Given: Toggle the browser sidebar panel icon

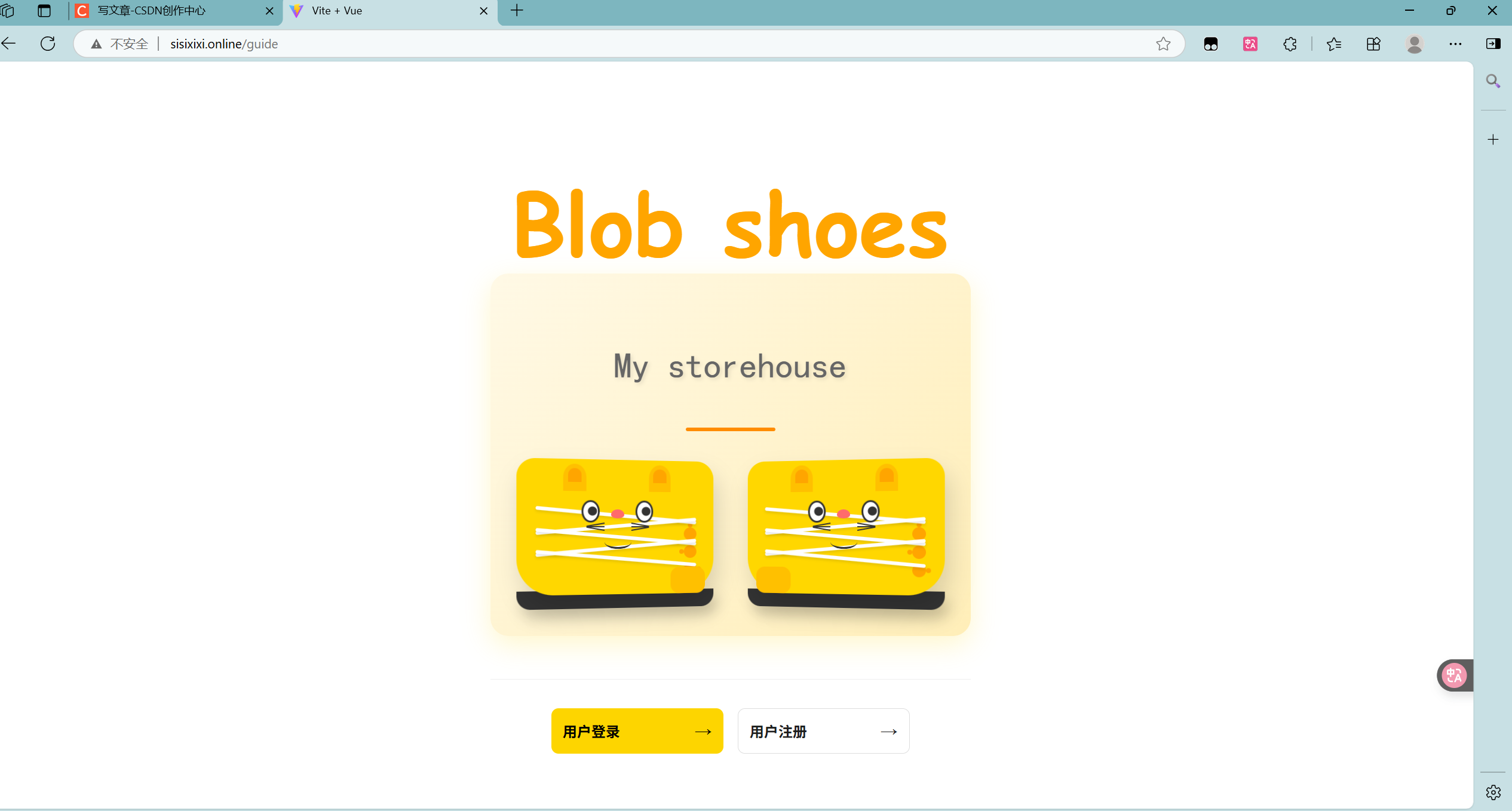Looking at the screenshot, I should pyautogui.click(x=1493, y=44).
